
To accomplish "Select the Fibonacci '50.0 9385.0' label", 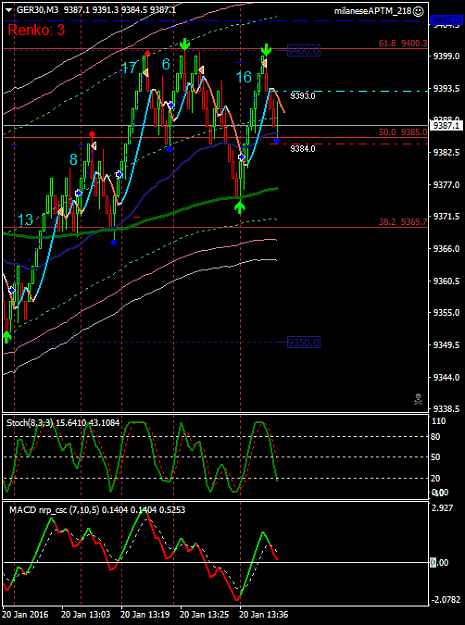I will point(403,132).
